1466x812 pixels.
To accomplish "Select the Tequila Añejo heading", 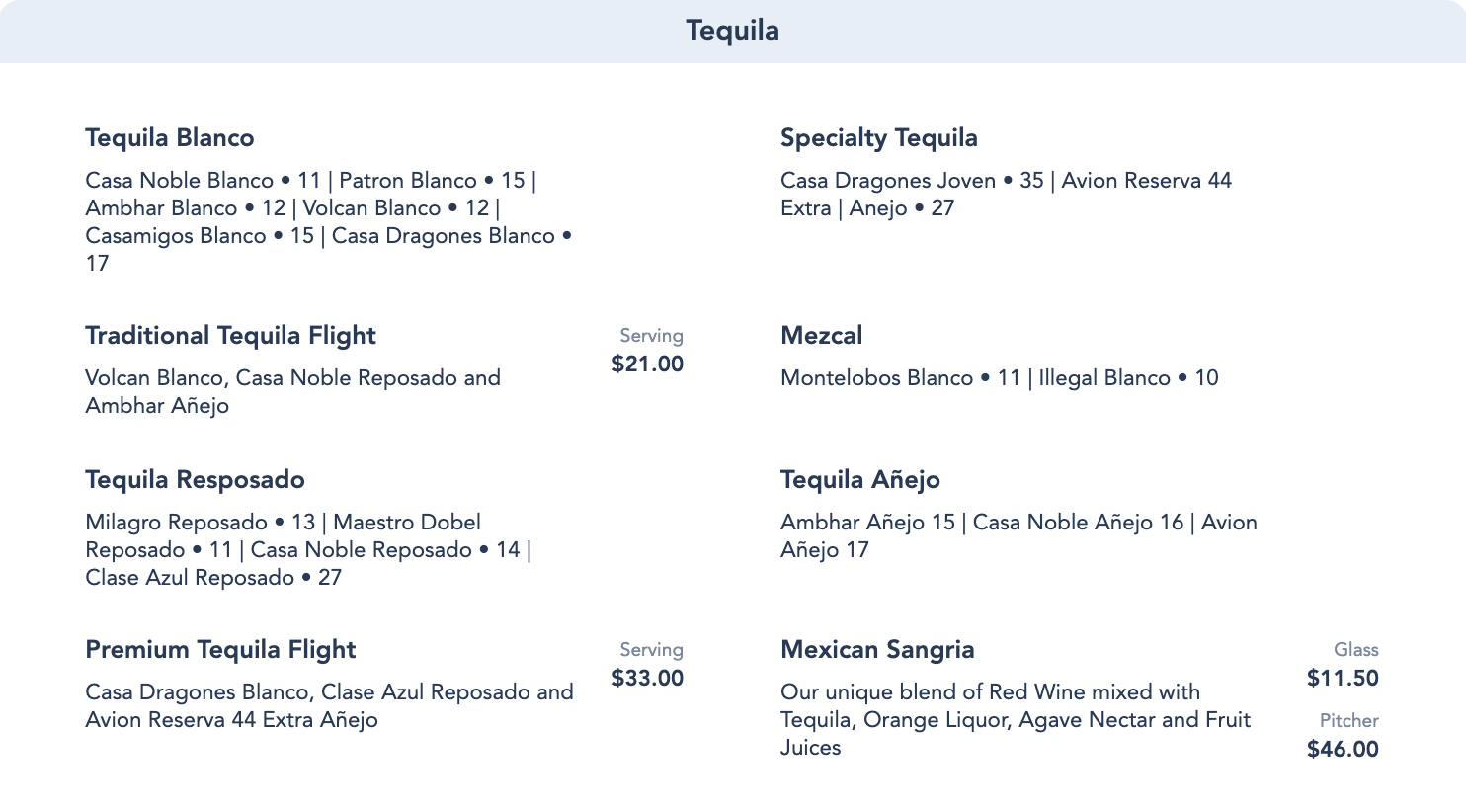I will pyautogui.click(x=859, y=480).
